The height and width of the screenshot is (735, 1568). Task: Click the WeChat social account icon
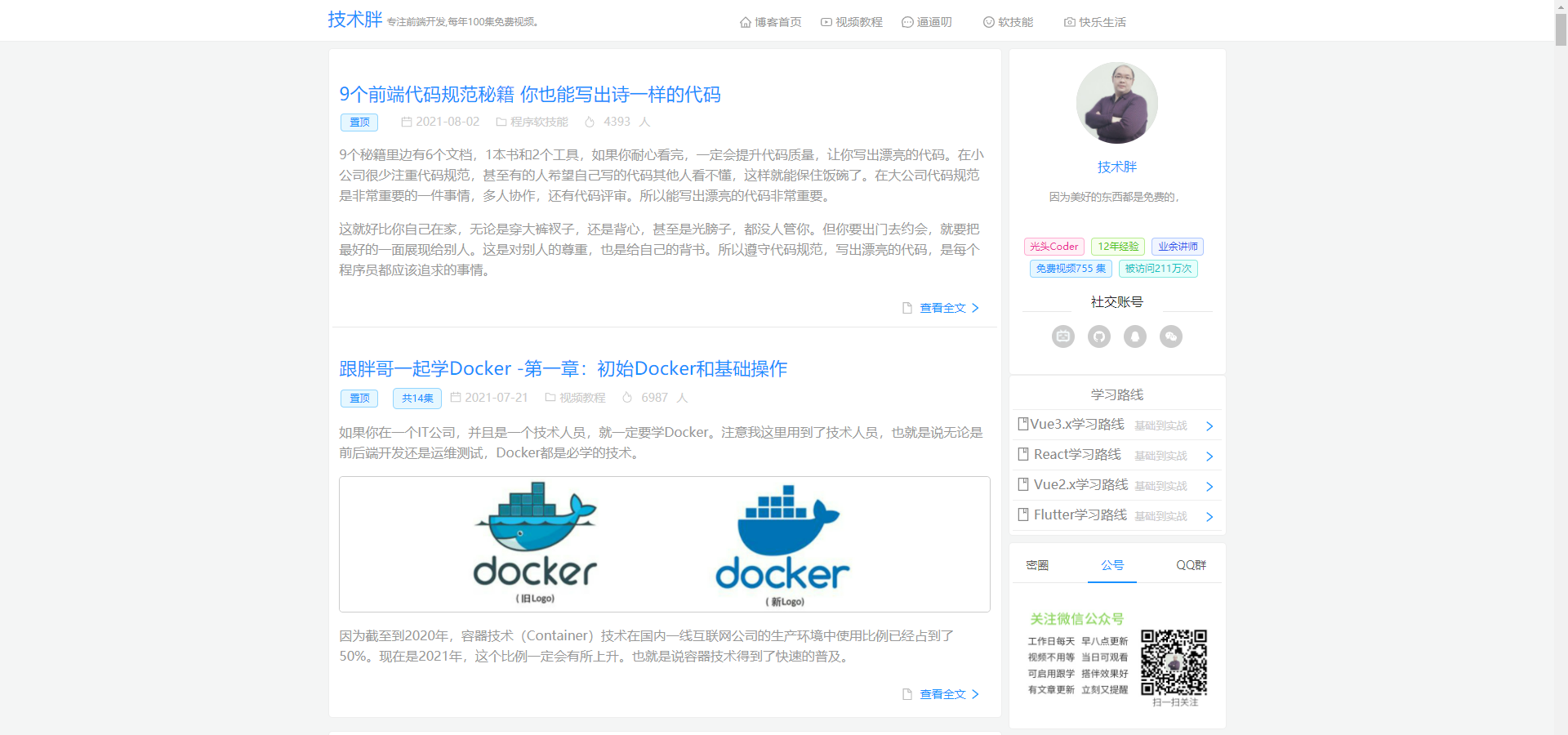(1171, 336)
